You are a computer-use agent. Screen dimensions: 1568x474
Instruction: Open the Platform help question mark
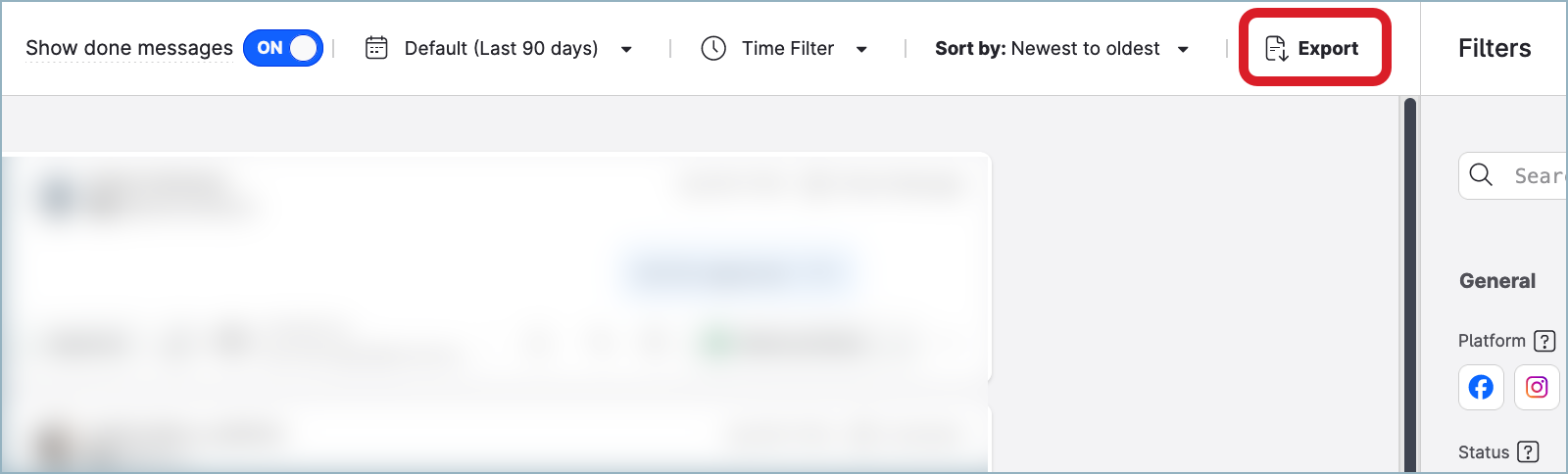1544,341
